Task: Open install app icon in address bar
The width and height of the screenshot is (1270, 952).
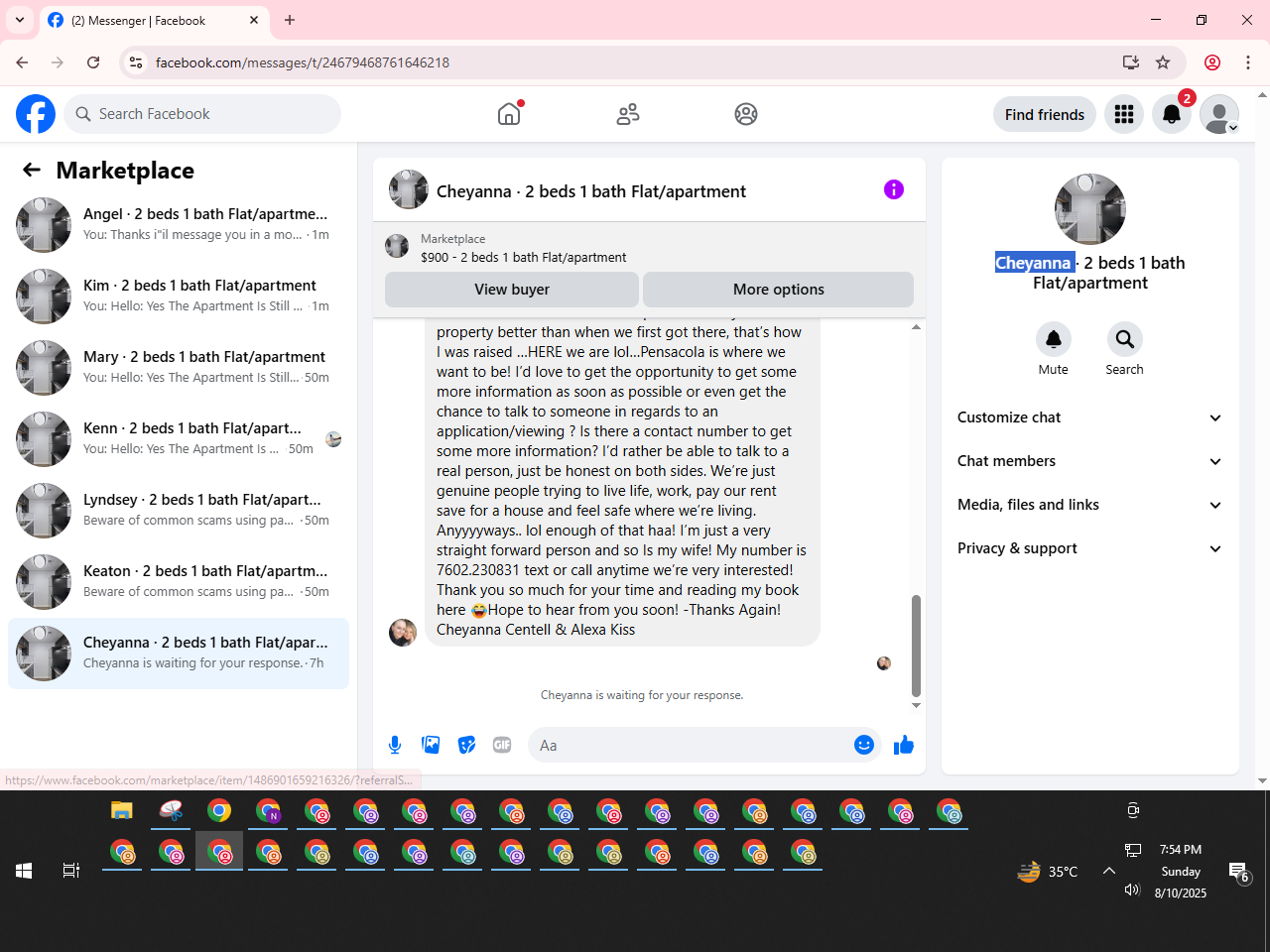Action: click(x=1131, y=62)
